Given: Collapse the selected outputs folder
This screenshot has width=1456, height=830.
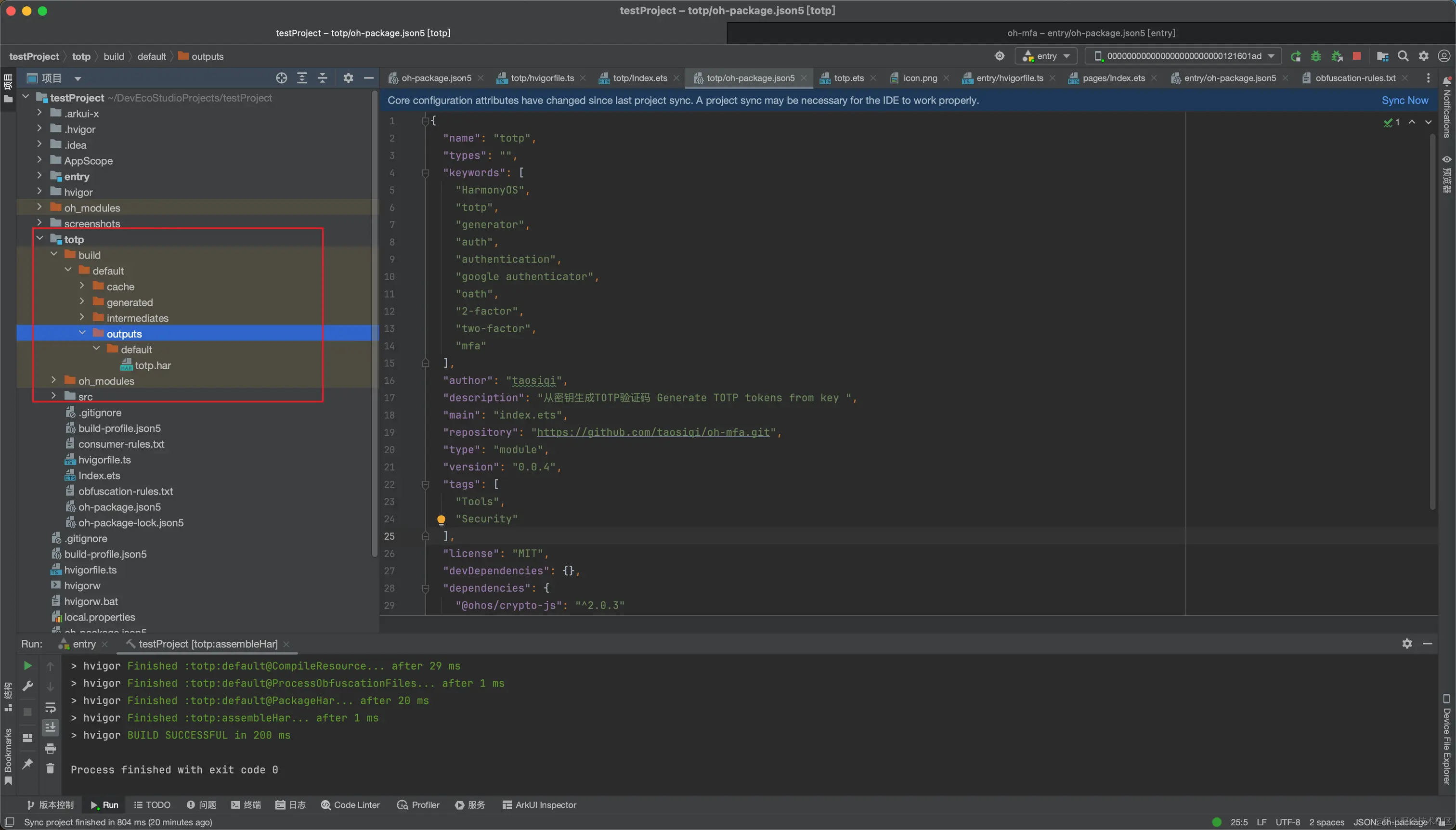Looking at the screenshot, I should [x=82, y=333].
